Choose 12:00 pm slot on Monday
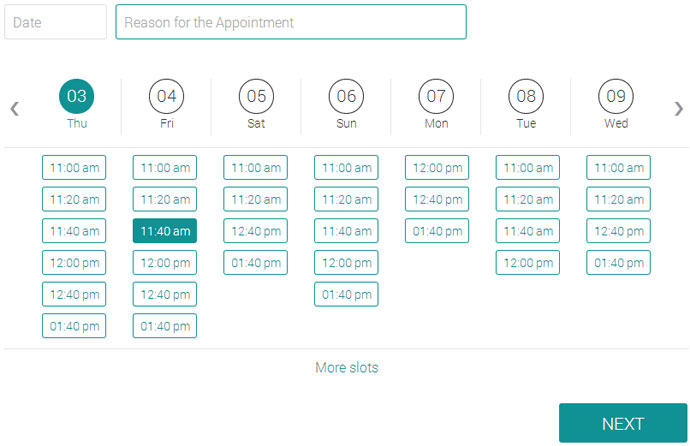 (437, 168)
